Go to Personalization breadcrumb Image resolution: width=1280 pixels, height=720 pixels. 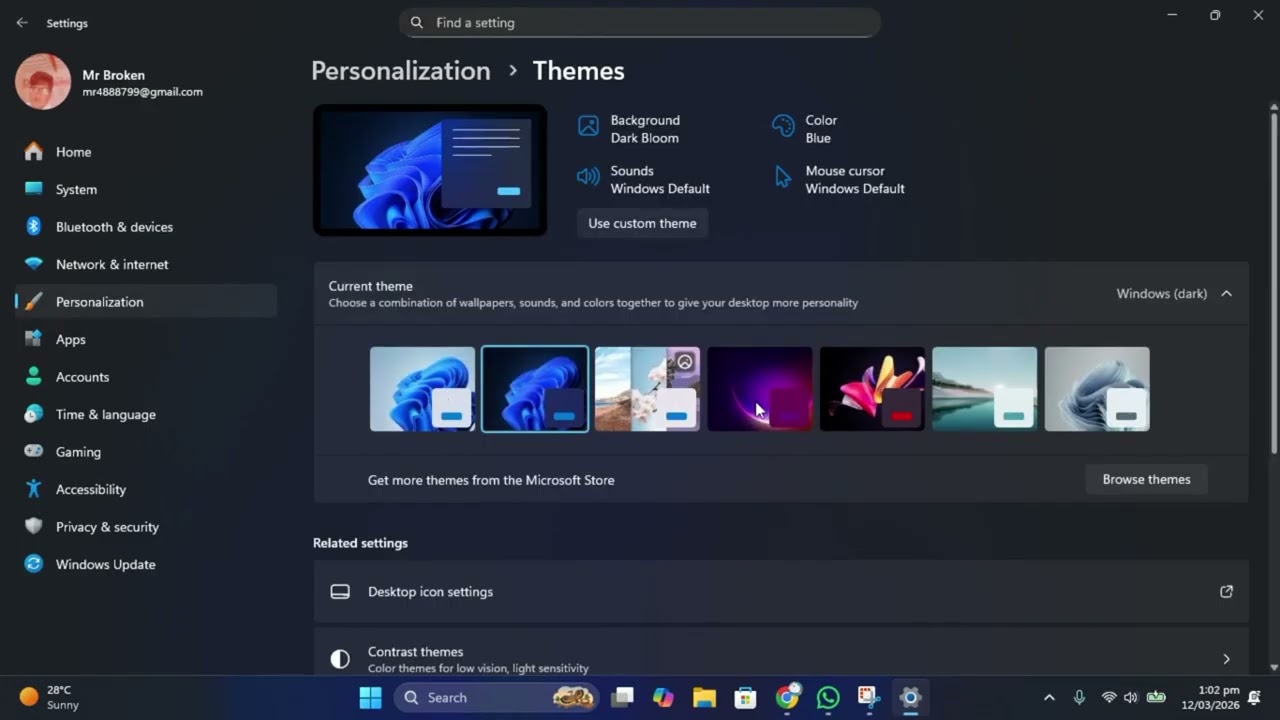[401, 71]
